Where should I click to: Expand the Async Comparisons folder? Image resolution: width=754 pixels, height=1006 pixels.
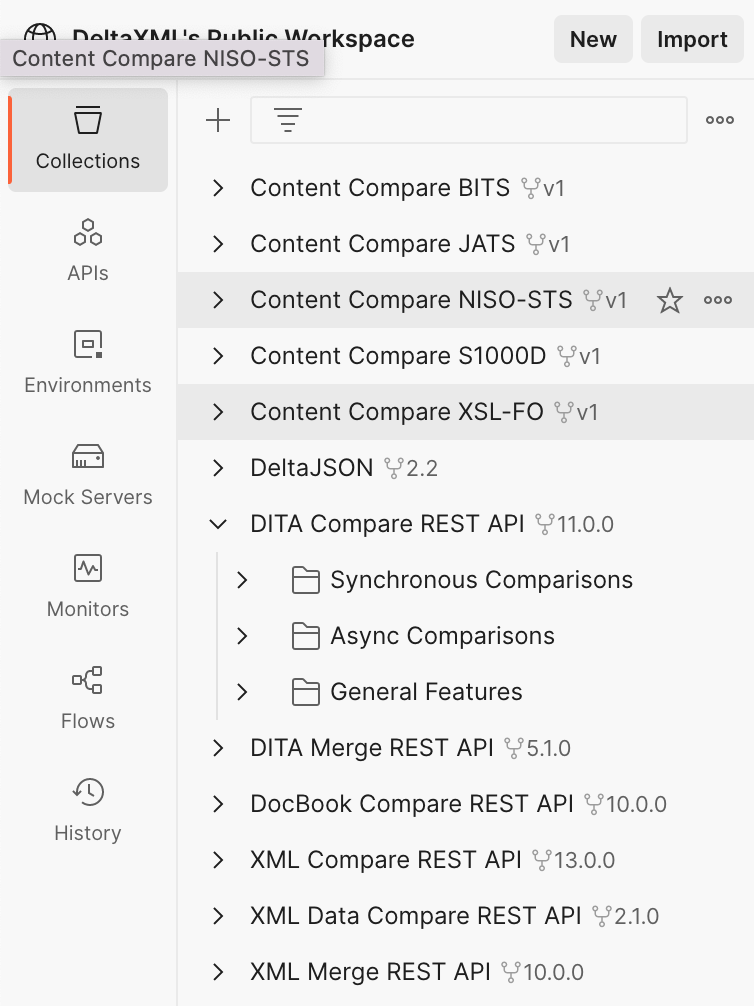(242, 636)
